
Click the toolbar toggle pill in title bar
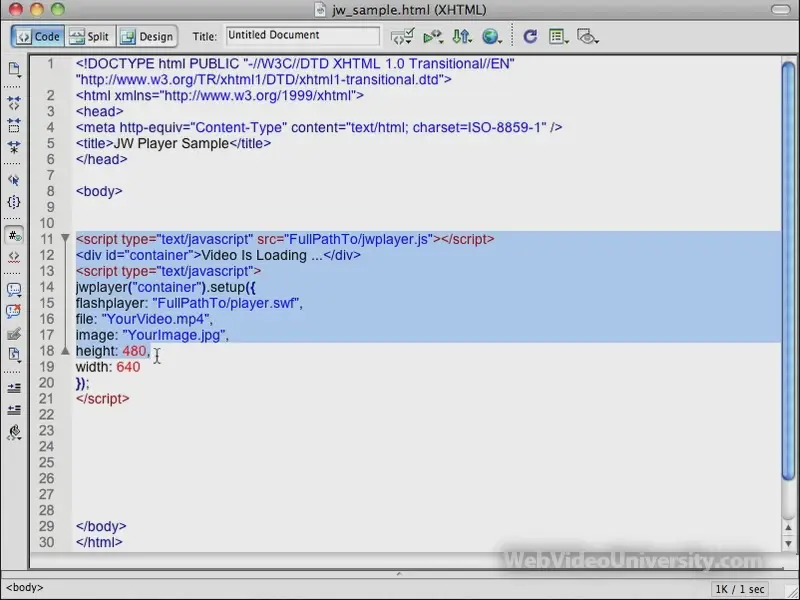tap(780, 9)
